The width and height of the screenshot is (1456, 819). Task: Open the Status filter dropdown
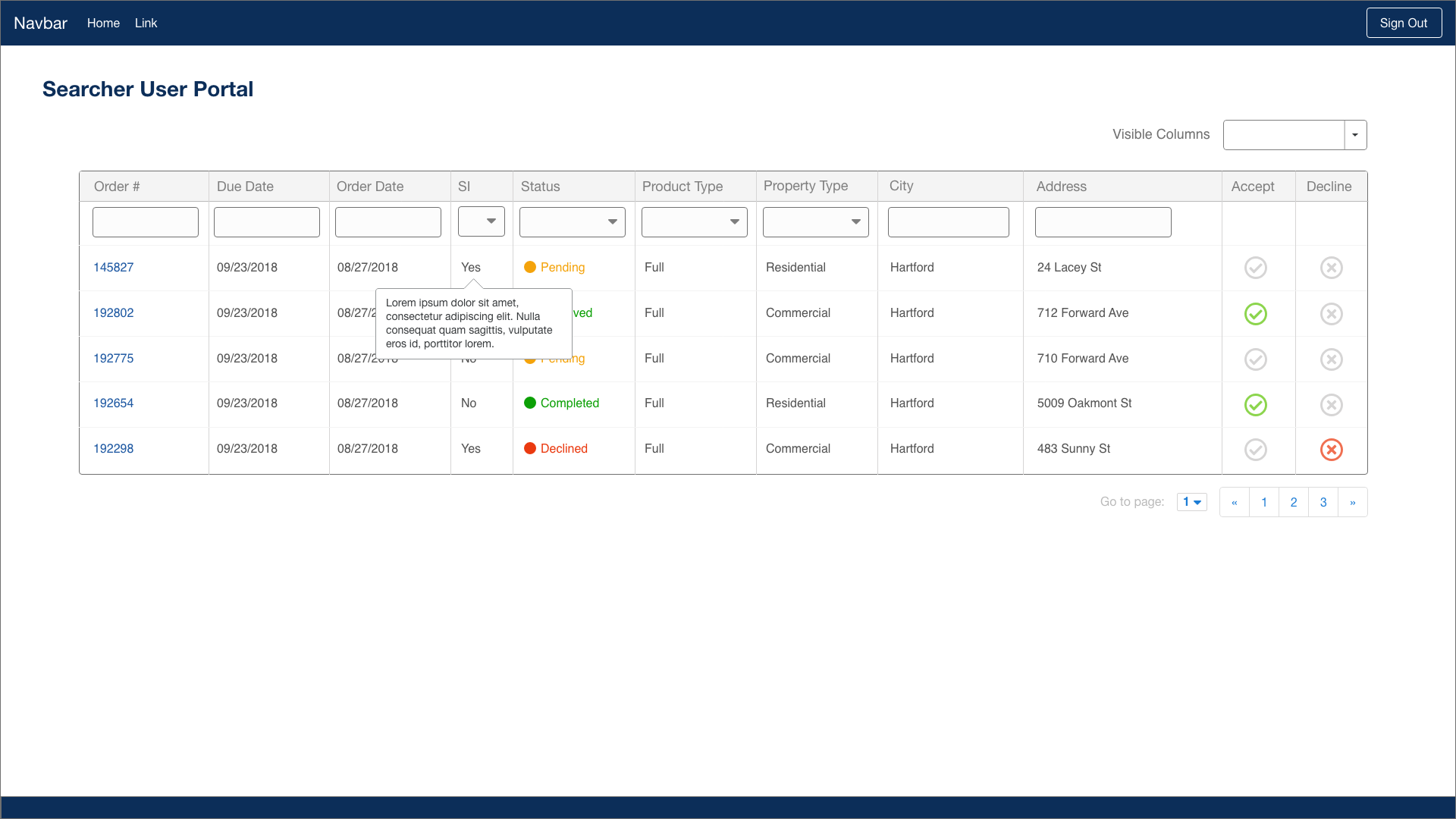pyautogui.click(x=573, y=222)
